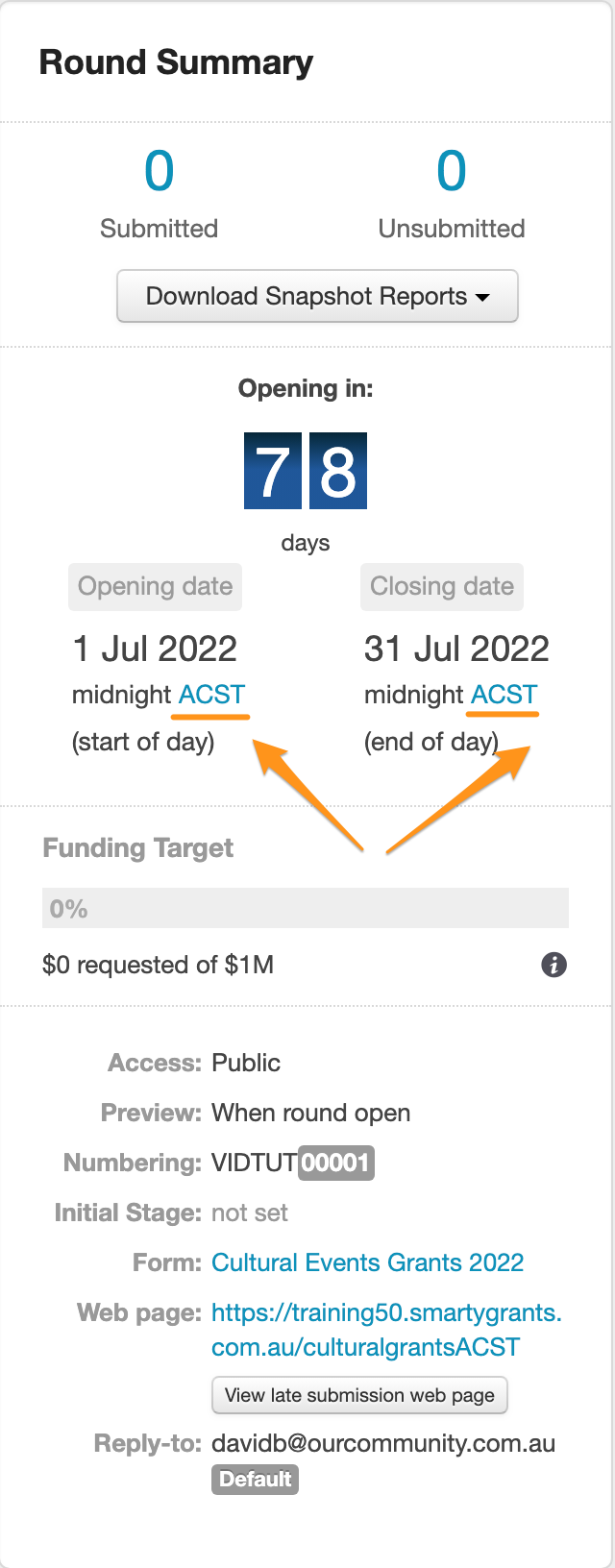Click the Round Summary heading

pyautogui.click(x=176, y=62)
